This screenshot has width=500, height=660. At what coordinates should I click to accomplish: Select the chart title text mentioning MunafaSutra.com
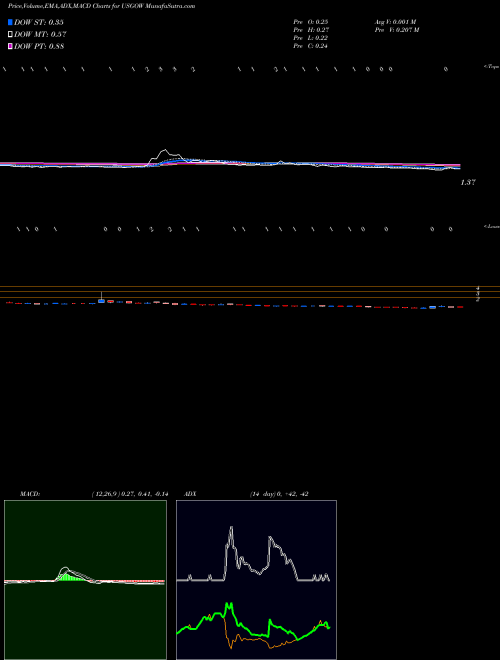click(x=101, y=7)
